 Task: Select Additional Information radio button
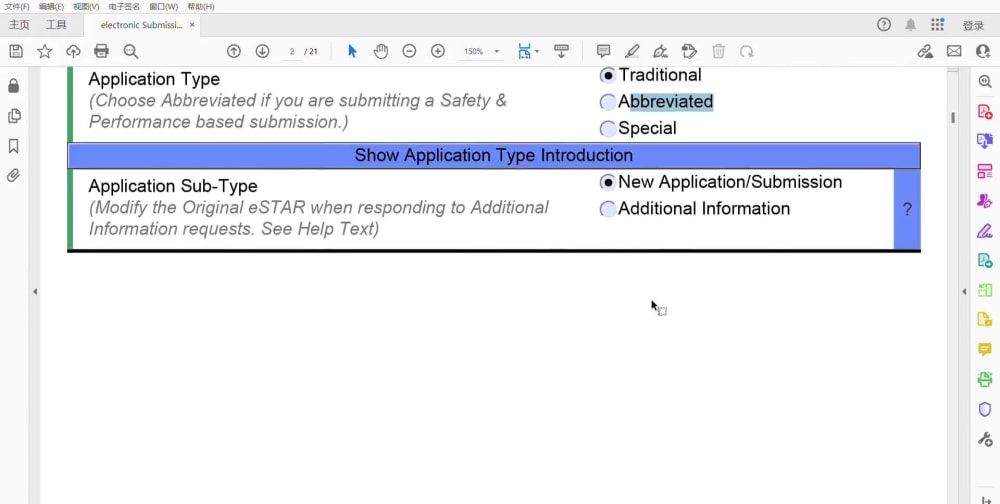tap(608, 209)
